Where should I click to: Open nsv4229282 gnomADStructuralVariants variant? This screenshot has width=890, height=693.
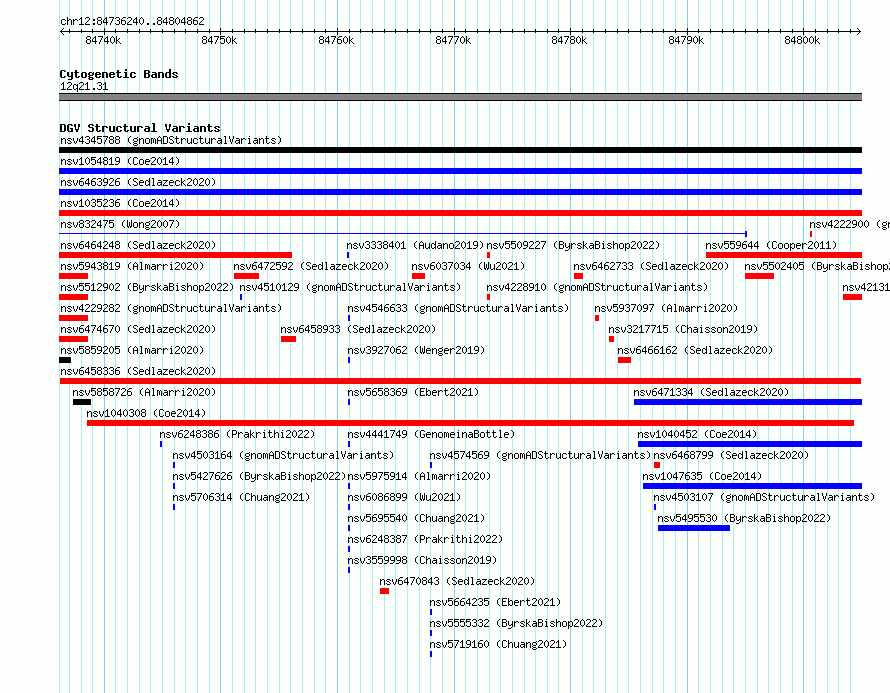171,308
